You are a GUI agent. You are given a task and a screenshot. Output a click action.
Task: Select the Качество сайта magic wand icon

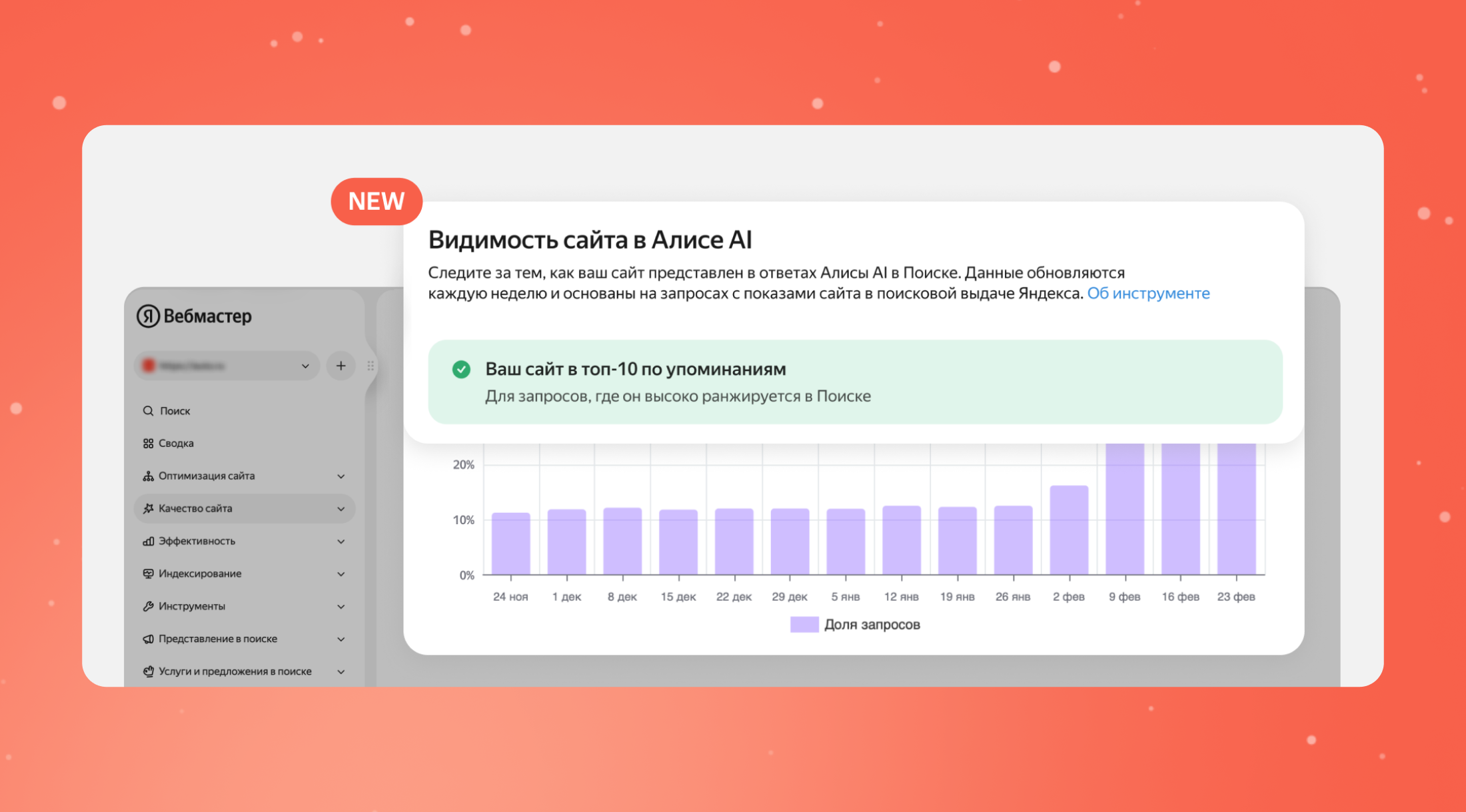148,508
